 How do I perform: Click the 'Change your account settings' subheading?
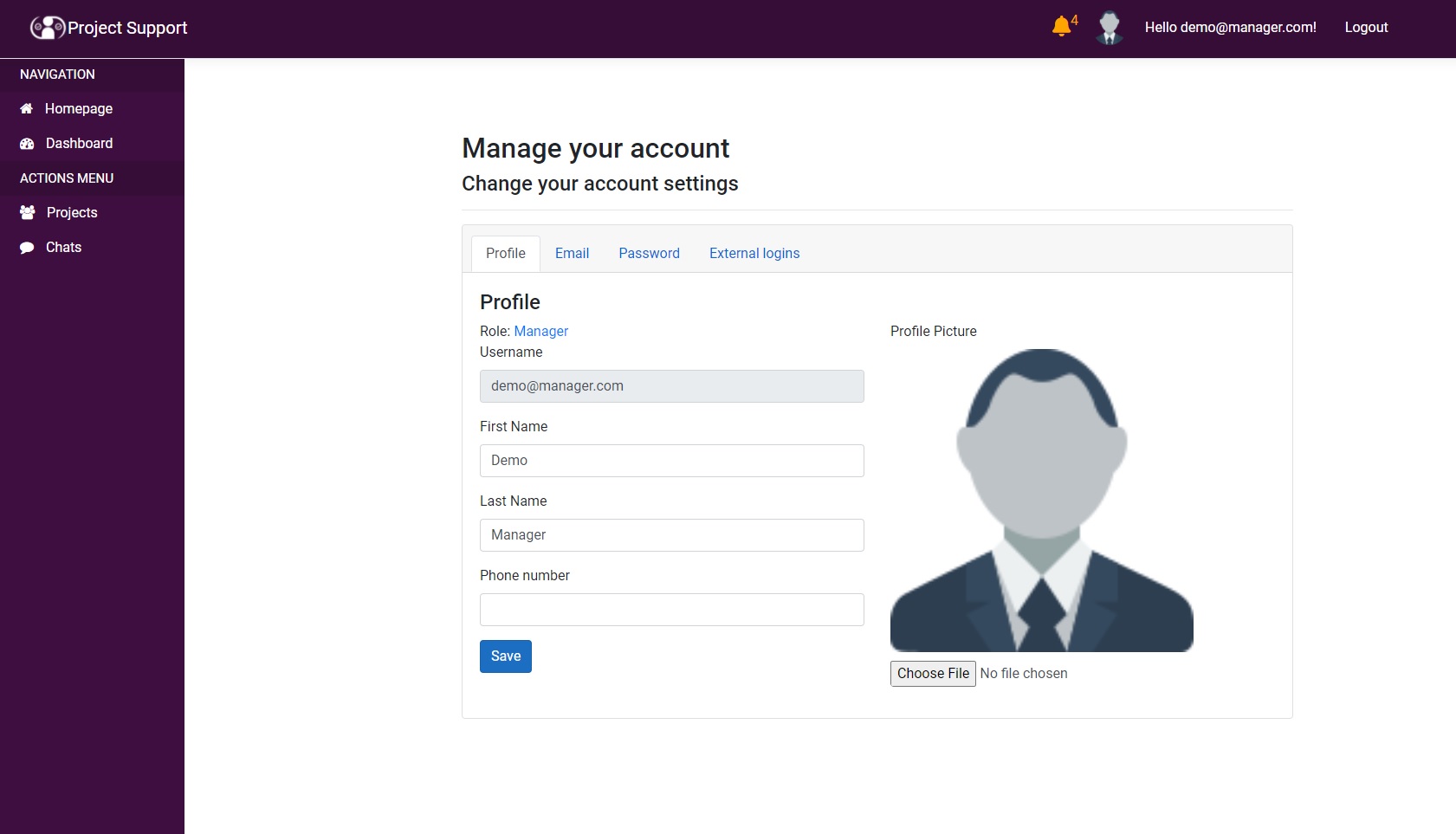pyautogui.click(x=600, y=184)
